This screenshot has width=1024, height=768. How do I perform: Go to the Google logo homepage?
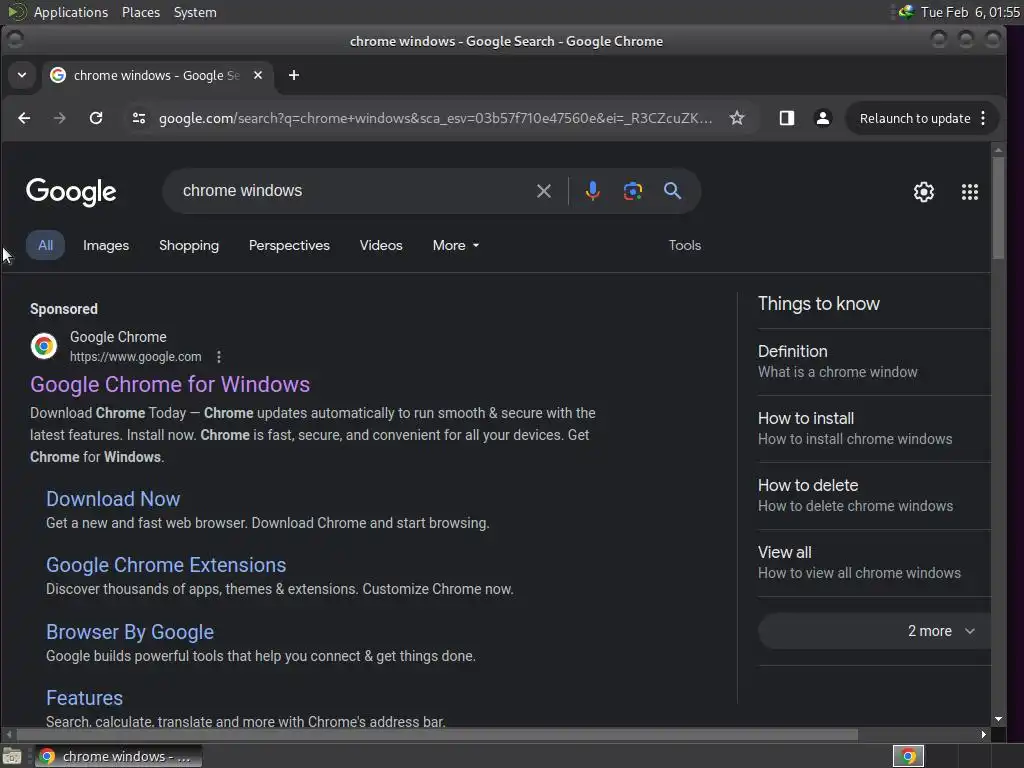pos(71,192)
